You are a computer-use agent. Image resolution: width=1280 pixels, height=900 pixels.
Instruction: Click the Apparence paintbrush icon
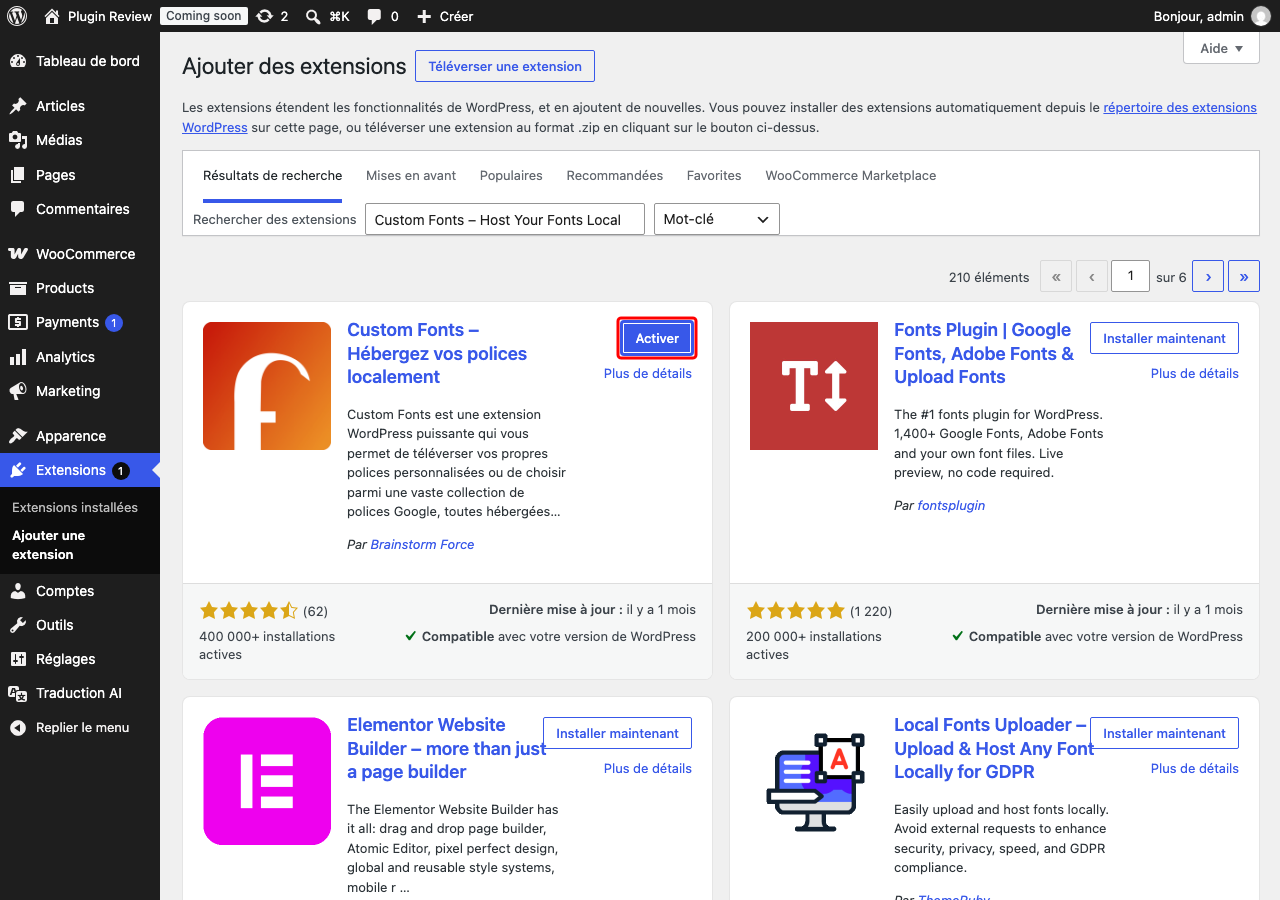pos(18,436)
